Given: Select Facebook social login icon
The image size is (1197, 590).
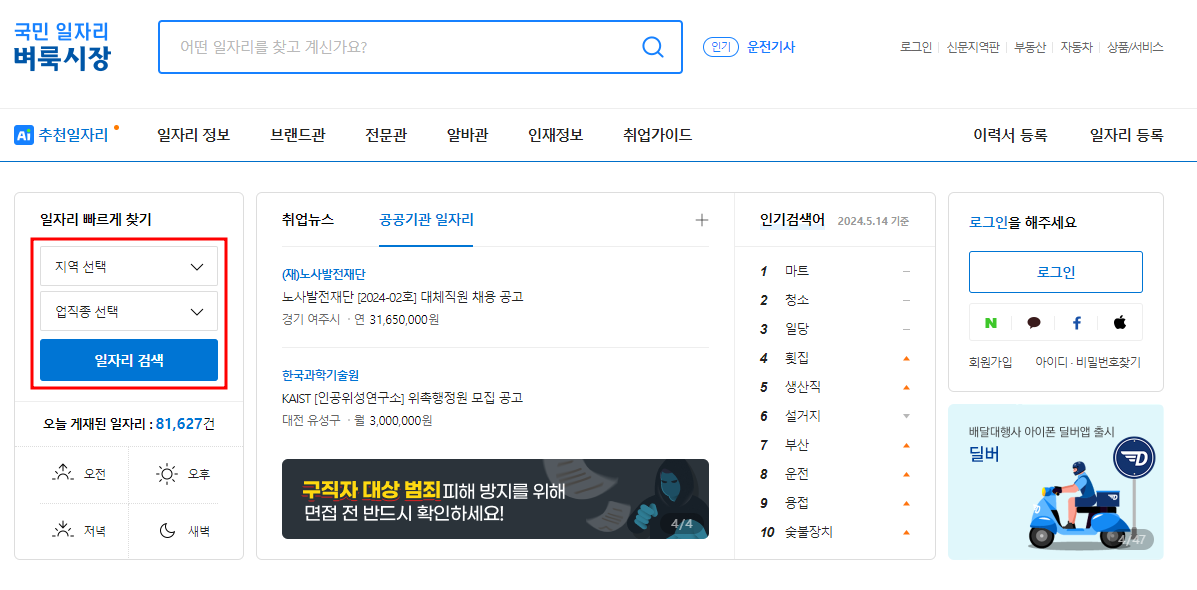Looking at the screenshot, I should [1077, 322].
